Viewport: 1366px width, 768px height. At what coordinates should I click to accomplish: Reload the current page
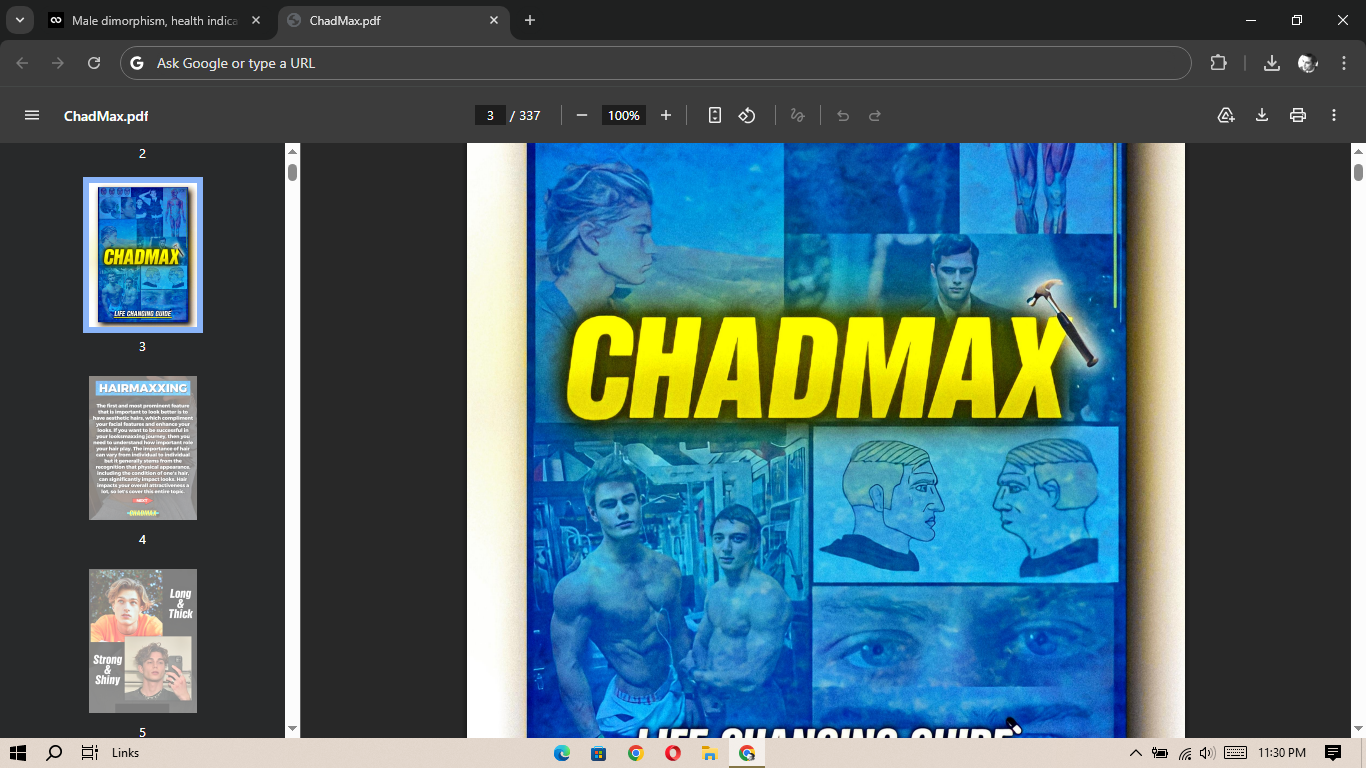tap(94, 63)
